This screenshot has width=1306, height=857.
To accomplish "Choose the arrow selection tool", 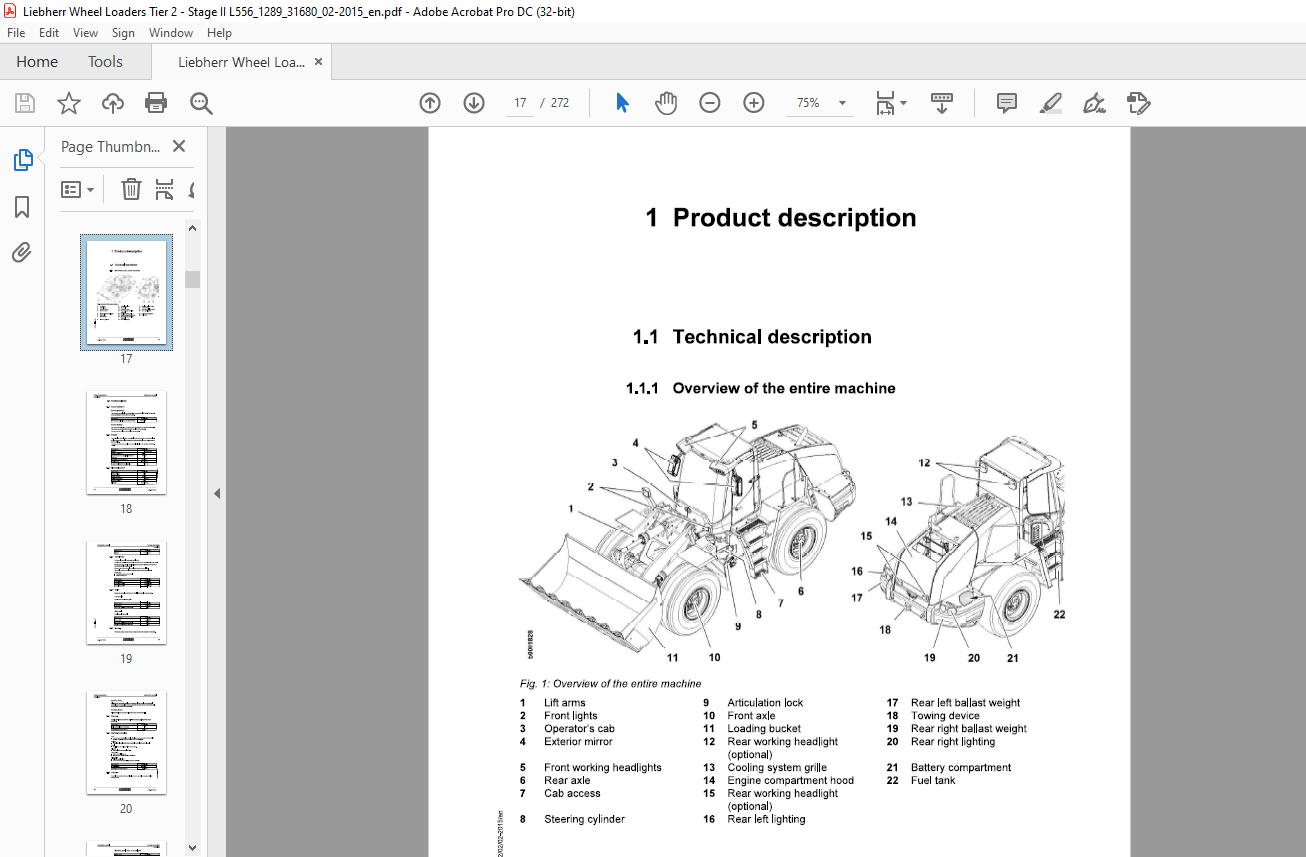I will (622, 103).
